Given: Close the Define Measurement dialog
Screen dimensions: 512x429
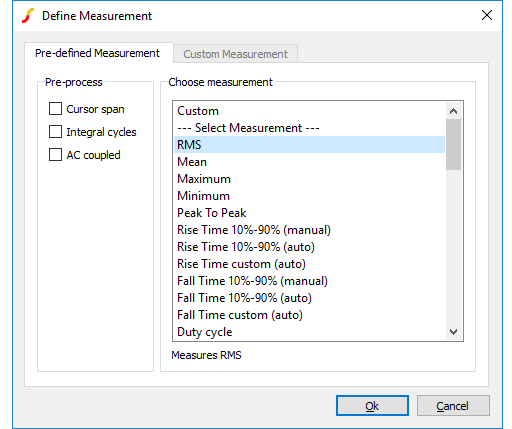Looking at the screenshot, I should point(487,15).
